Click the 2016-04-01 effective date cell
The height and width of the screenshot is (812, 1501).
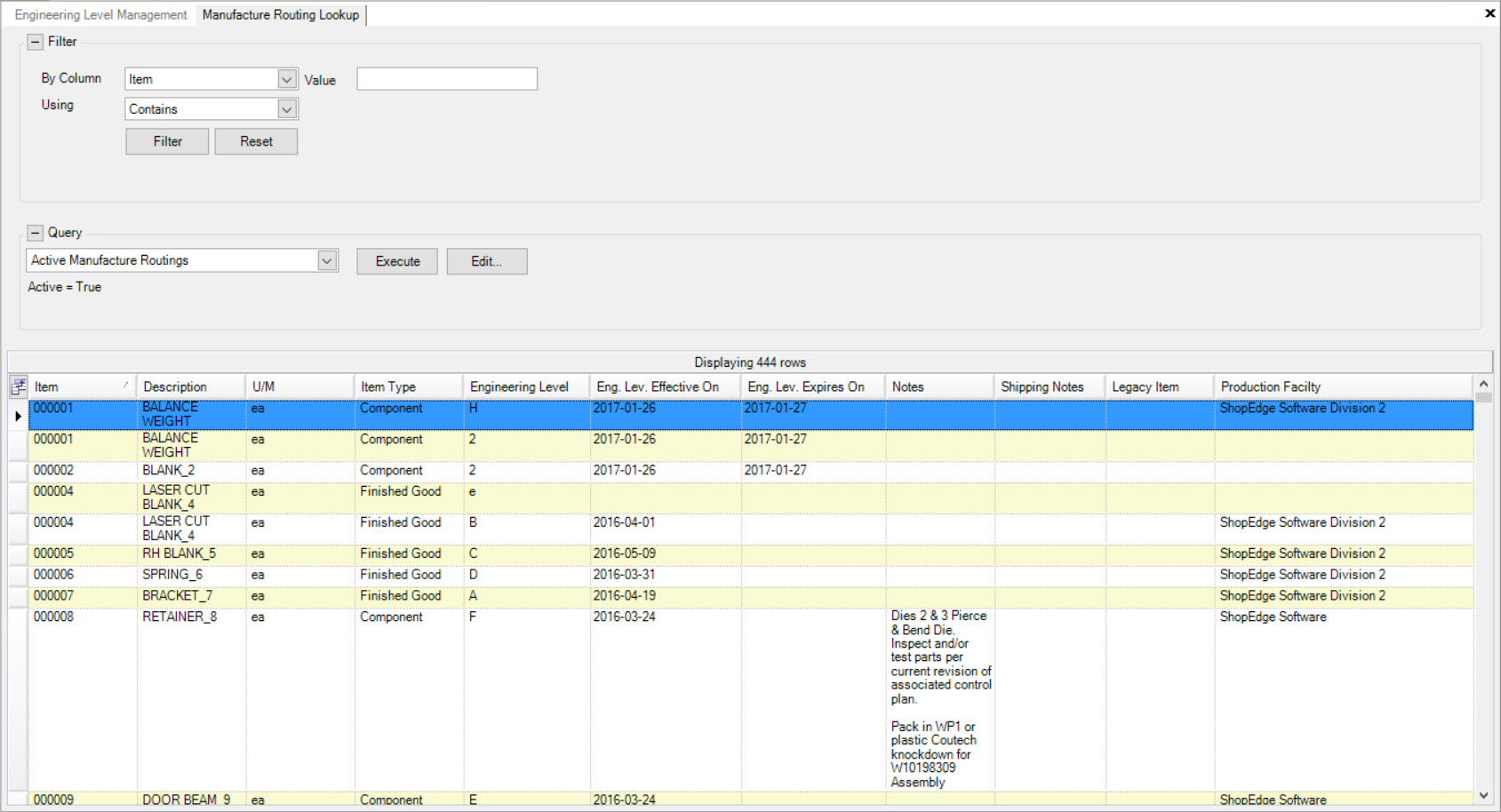(666, 529)
